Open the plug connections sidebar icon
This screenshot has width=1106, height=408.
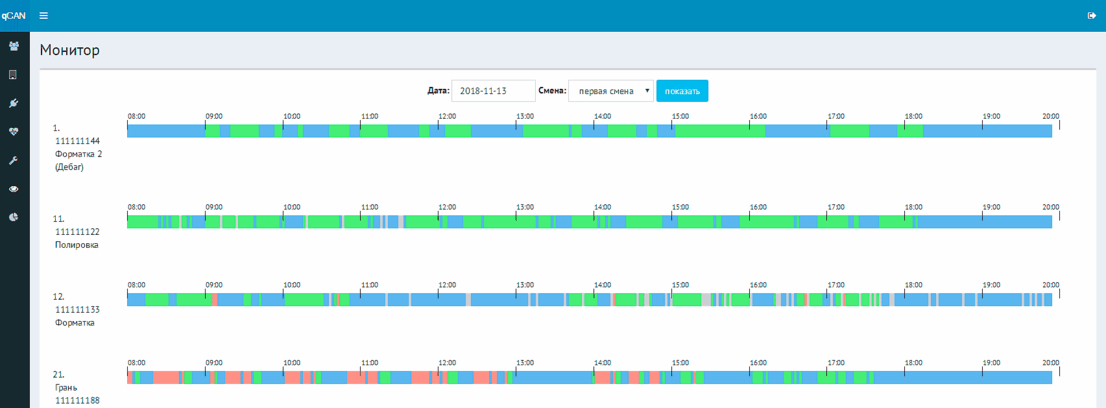(x=13, y=103)
